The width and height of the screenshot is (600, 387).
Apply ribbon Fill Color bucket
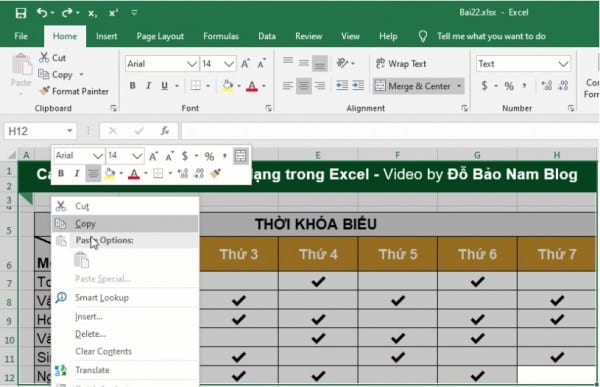[x=228, y=86]
